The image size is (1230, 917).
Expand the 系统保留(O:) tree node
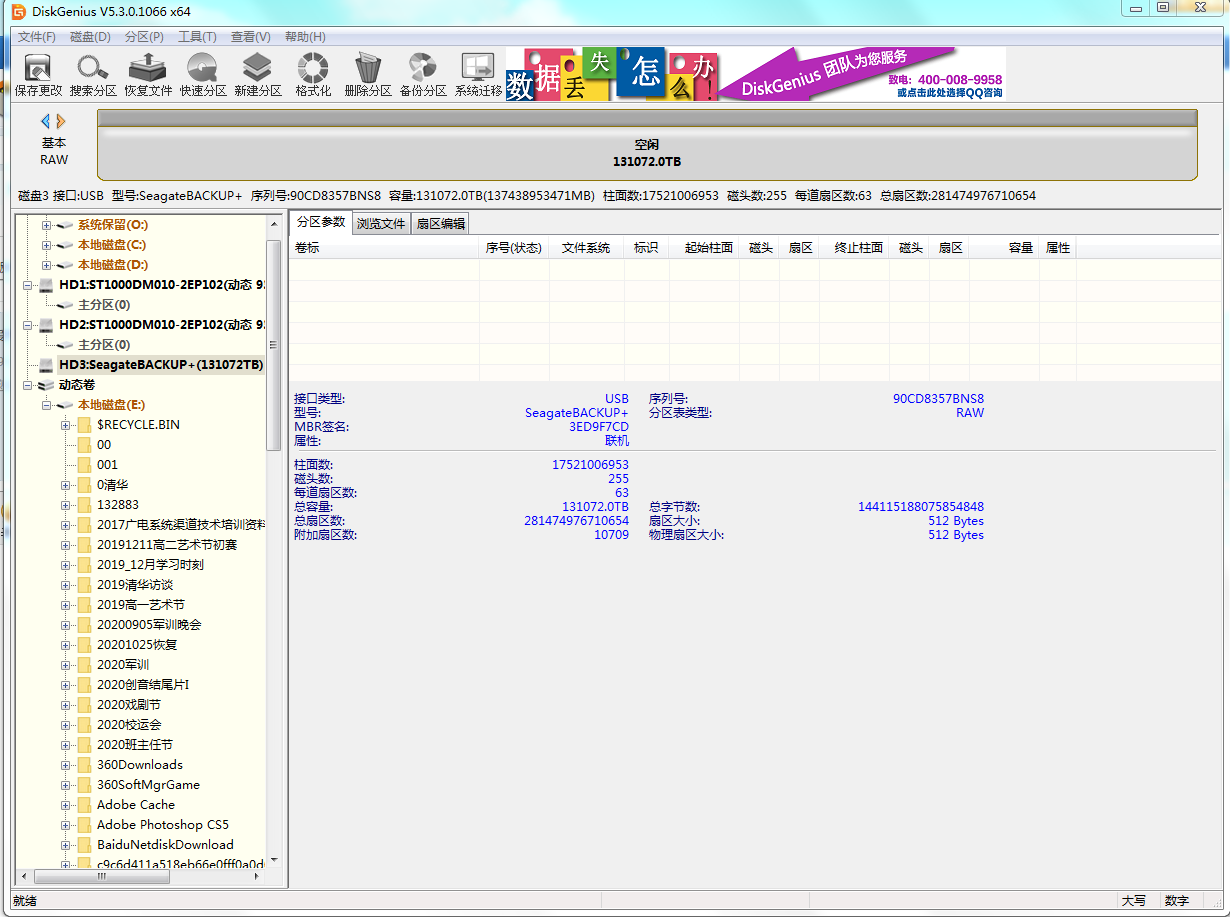[46, 225]
